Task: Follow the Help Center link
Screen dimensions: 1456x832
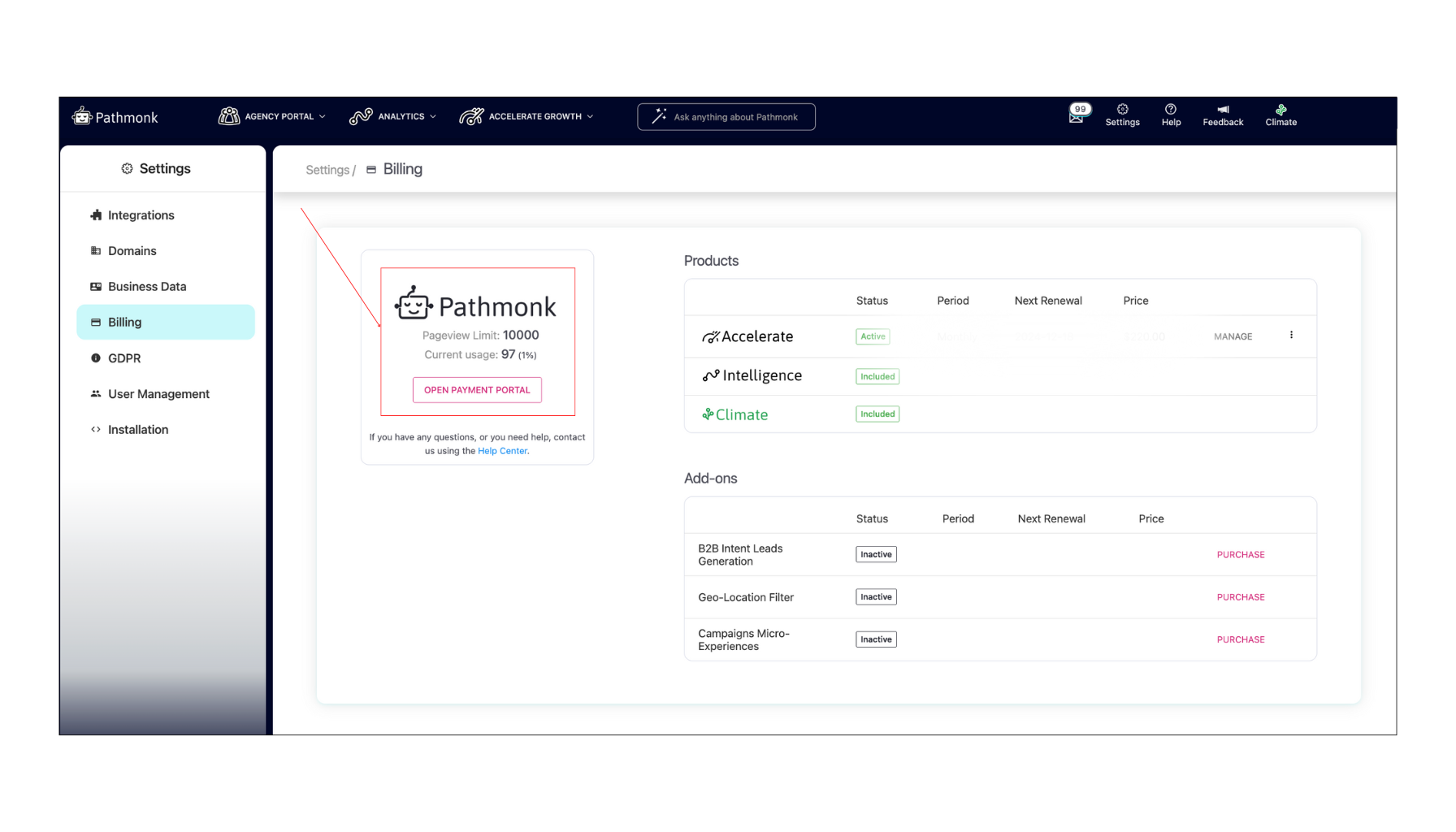Action: (x=502, y=451)
